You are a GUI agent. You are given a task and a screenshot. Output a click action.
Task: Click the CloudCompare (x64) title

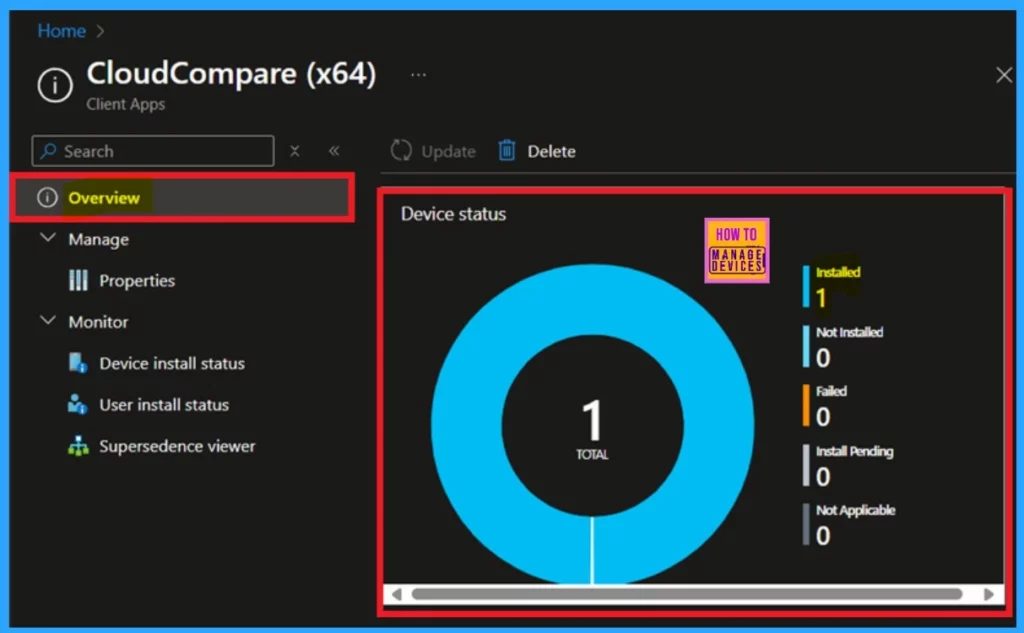[231, 73]
